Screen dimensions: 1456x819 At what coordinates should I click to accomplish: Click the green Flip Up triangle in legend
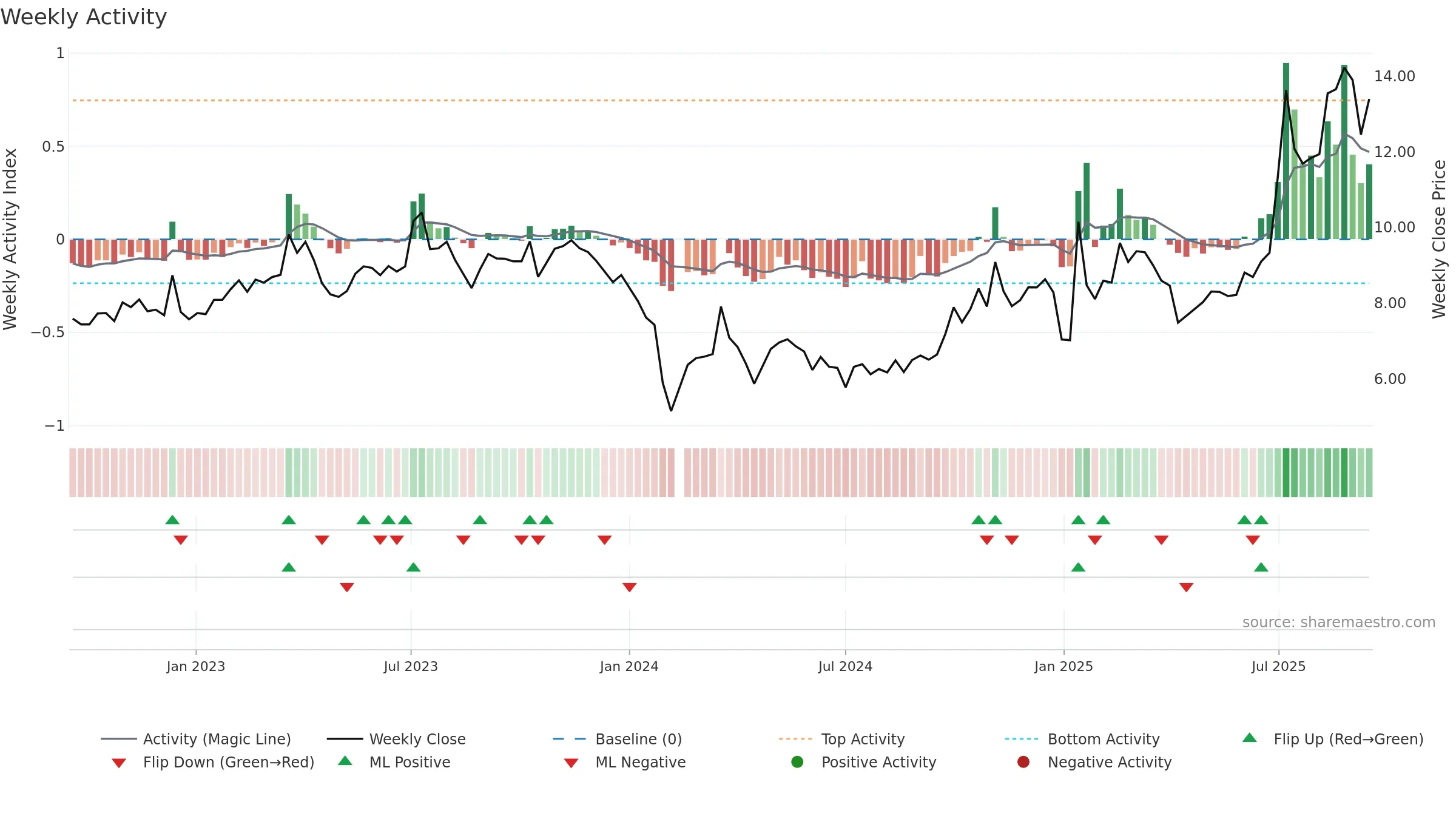(x=1250, y=738)
